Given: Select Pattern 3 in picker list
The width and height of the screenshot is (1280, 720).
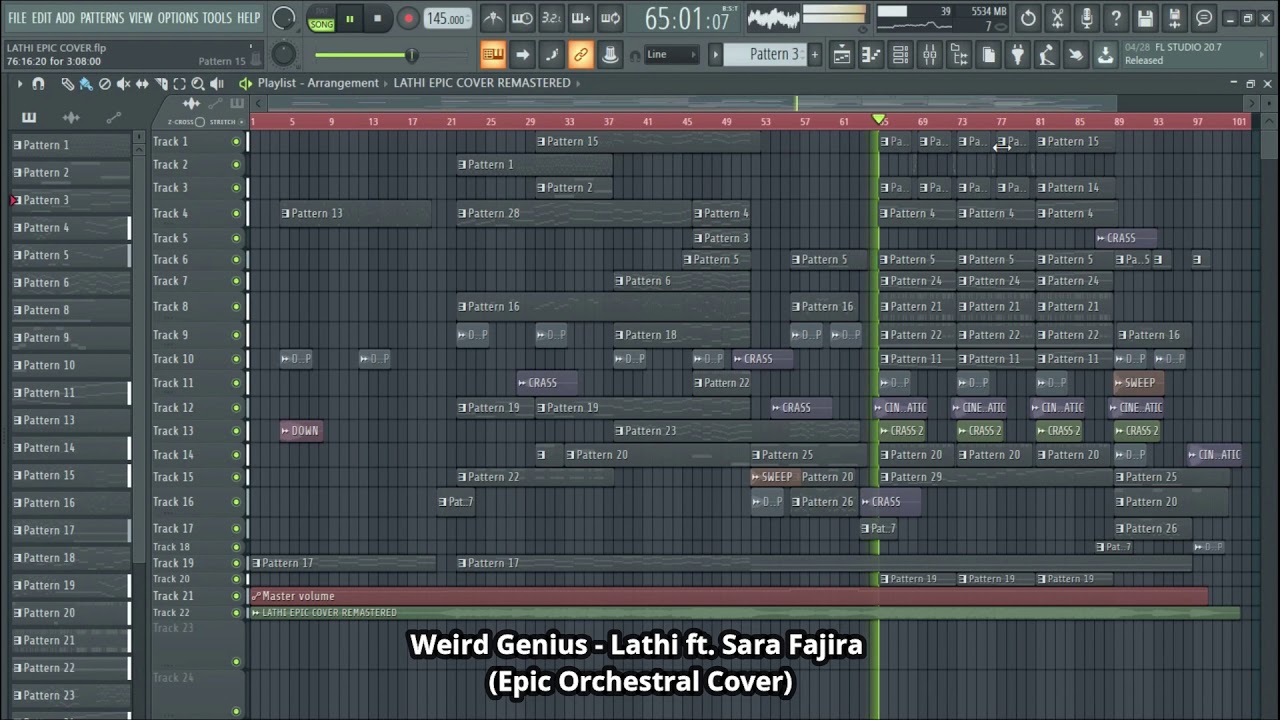Looking at the screenshot, I should pos(70,200).
